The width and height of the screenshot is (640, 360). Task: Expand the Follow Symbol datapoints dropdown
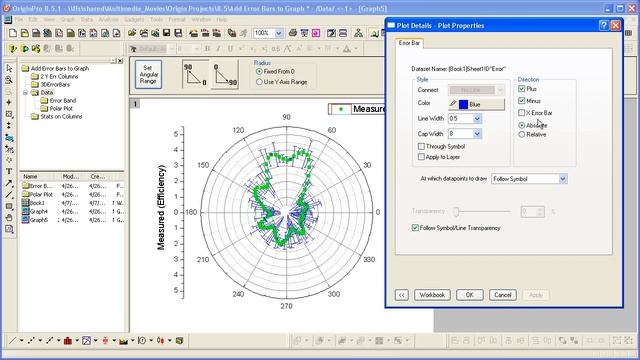(563, 179)
